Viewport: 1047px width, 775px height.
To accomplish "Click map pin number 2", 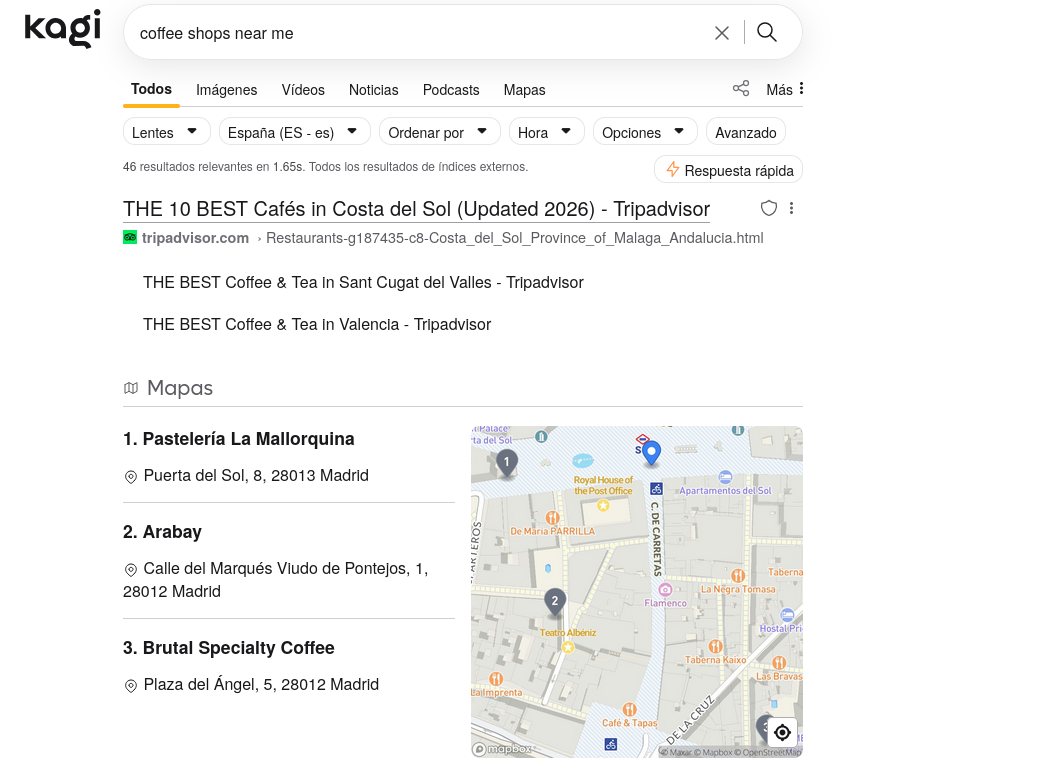I will tap(555, 602).
